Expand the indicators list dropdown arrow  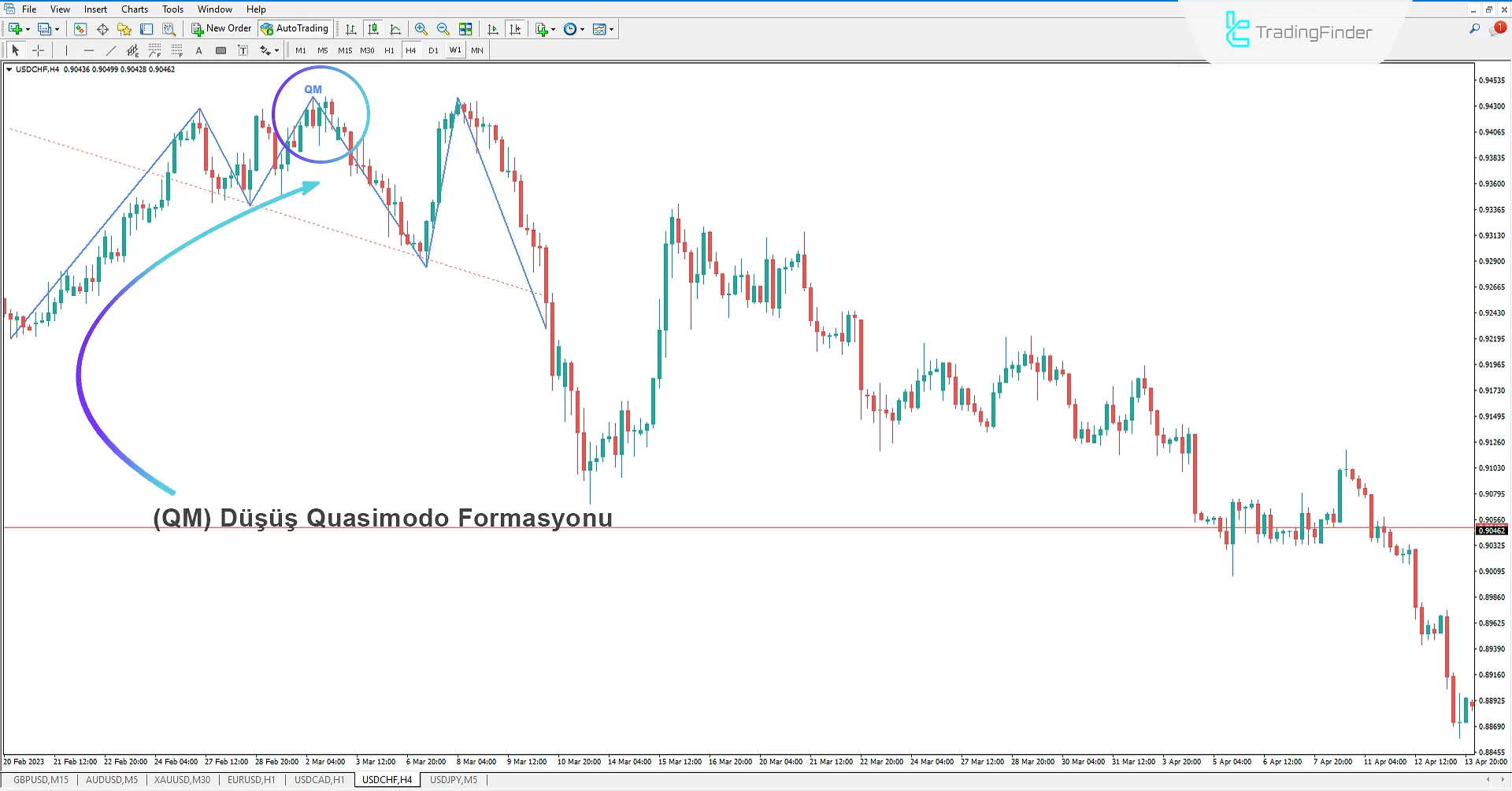tap(554, 29)
